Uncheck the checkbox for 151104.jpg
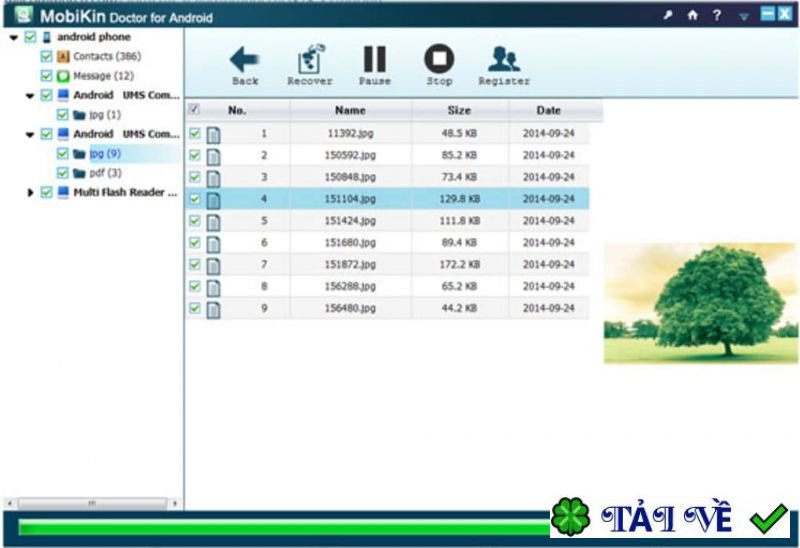The height and width of the screenshot is (548, 800). pyautogui.click(x=194, y=198)
